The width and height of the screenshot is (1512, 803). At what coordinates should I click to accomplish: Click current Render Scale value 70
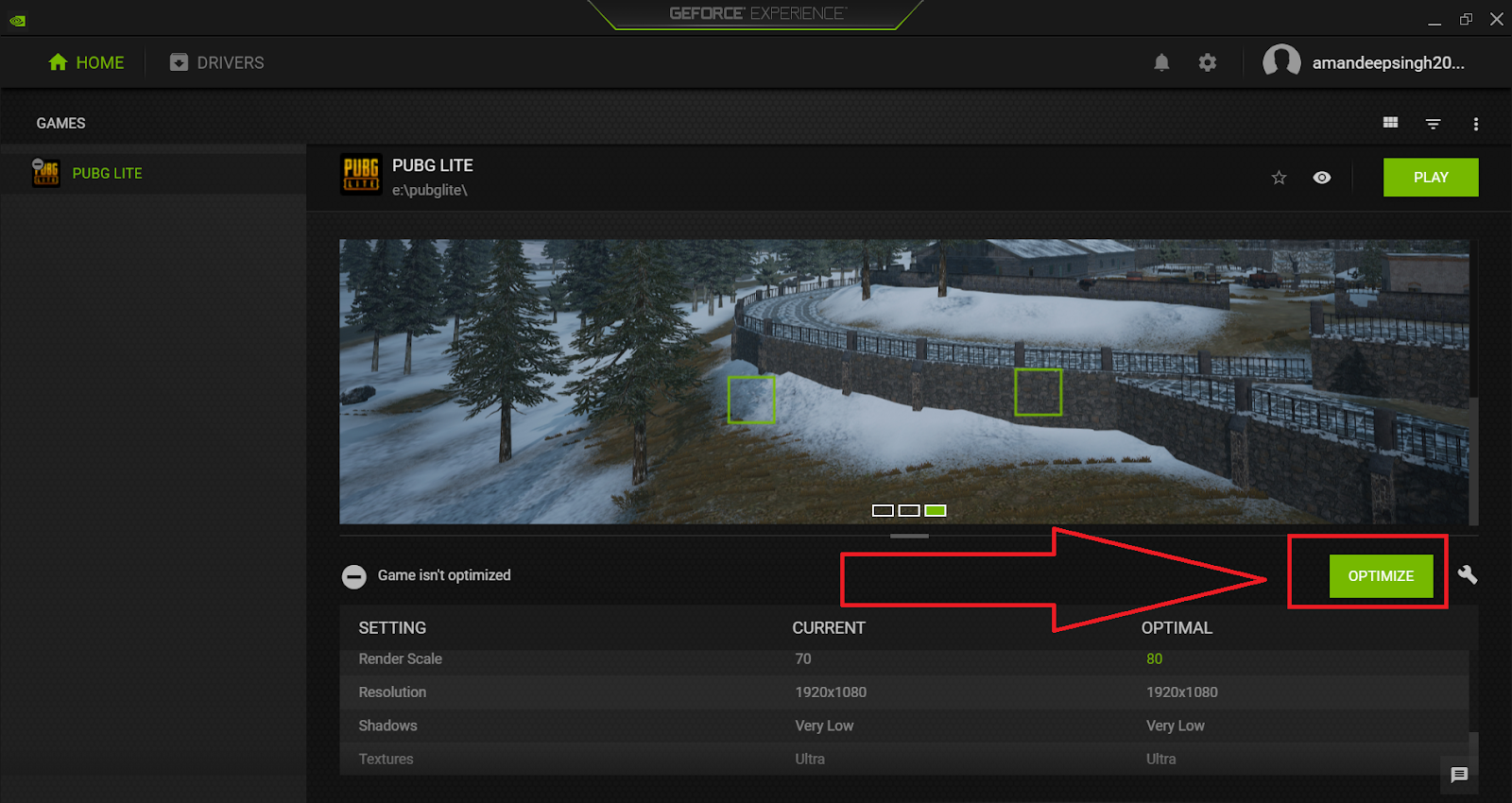point(803,659)
